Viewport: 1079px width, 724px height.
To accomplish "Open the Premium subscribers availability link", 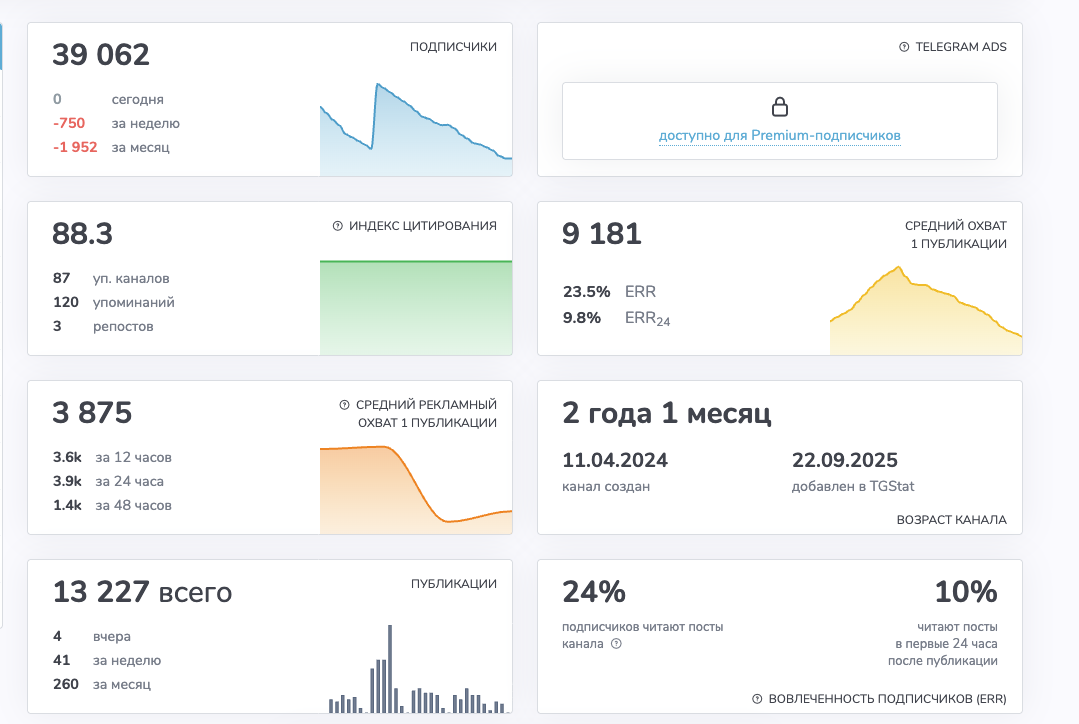I will (x=780, y=136).
